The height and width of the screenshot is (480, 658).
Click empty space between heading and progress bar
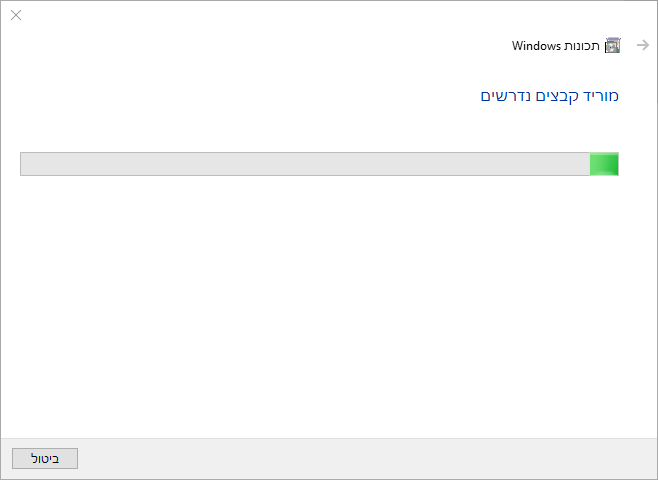click(329, 128)
